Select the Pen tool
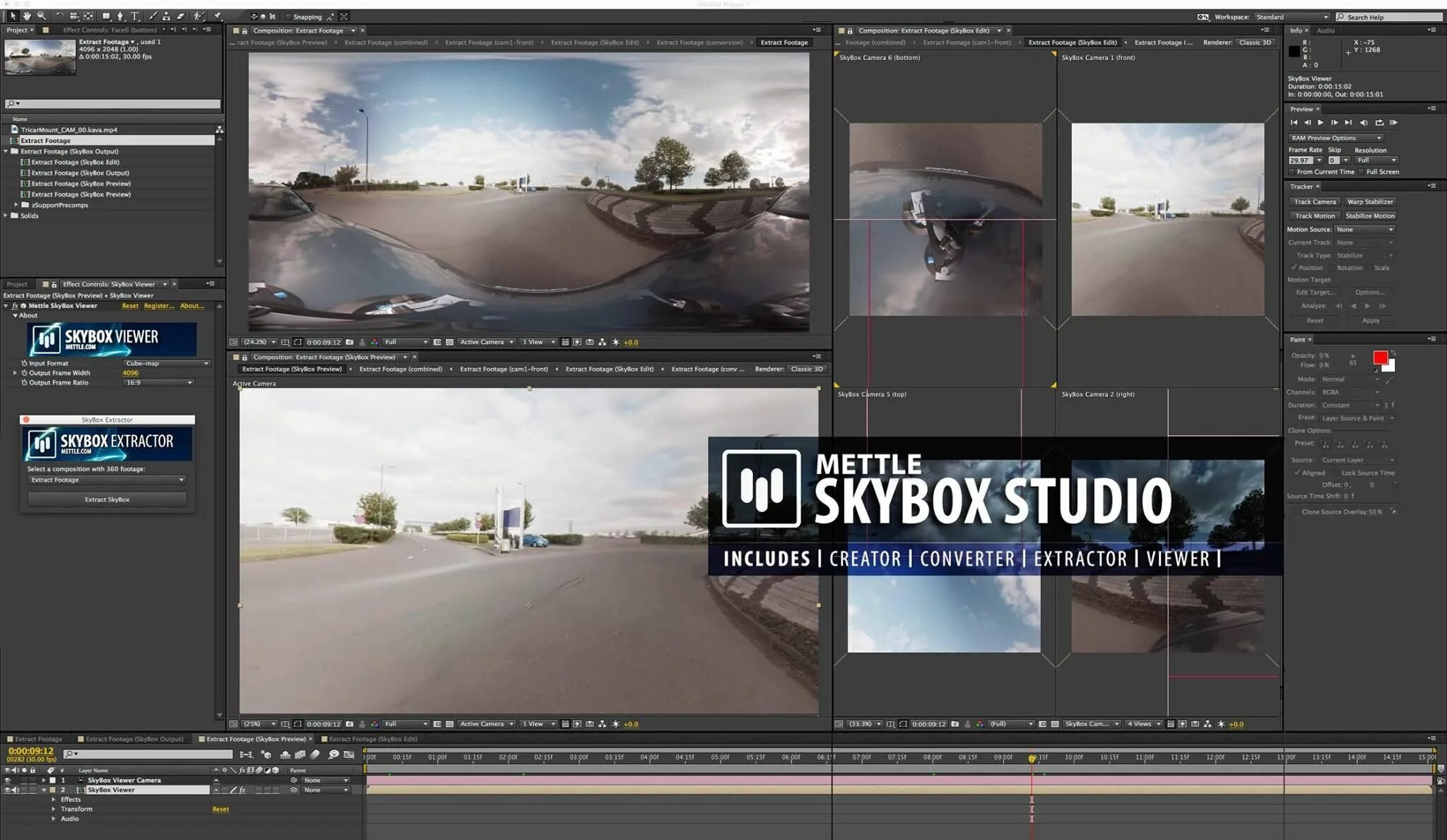This screenshot has width=1447, height=840. pyautogui.click(x=120, y=16)
